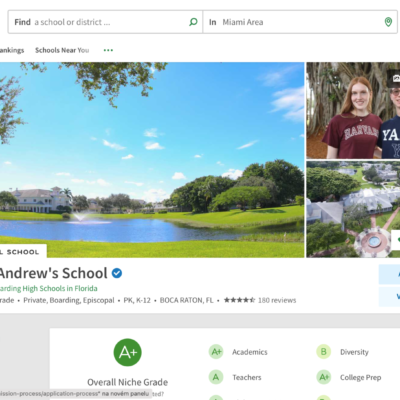Click the large A+ Overall Niche Grade badge
This screenshot has width=400, height=400.
128,352
